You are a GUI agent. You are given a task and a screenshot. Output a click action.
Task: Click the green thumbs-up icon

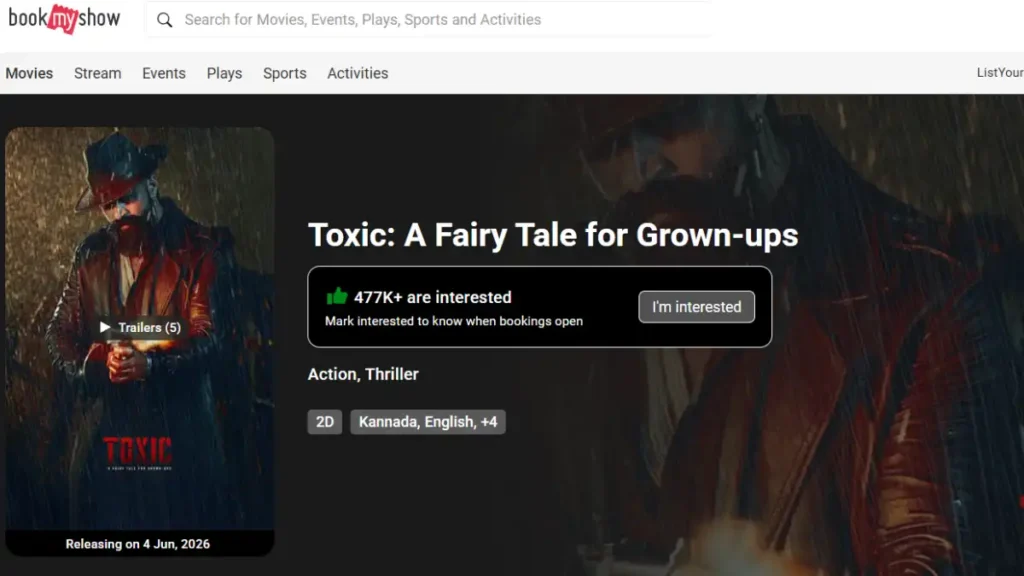(x=336, y=296)
